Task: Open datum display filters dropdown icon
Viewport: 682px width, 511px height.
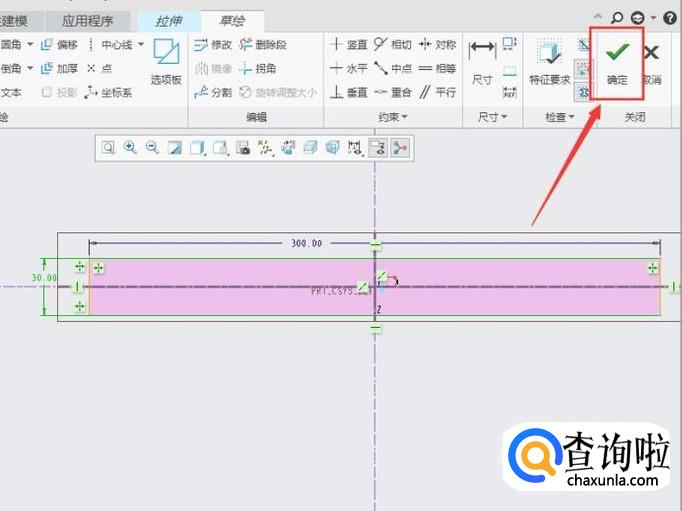Action: [265, 148]
